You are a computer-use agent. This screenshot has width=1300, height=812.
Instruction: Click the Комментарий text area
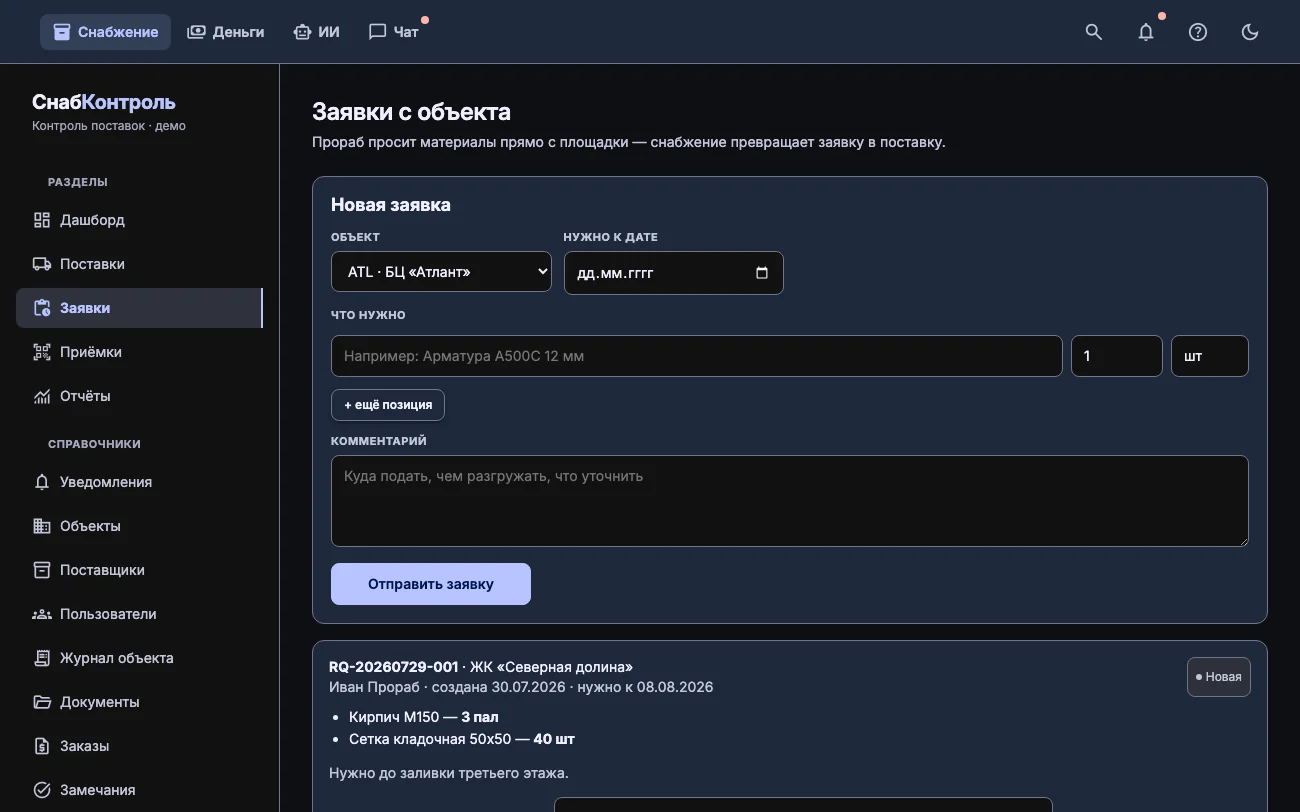point(790,501)
